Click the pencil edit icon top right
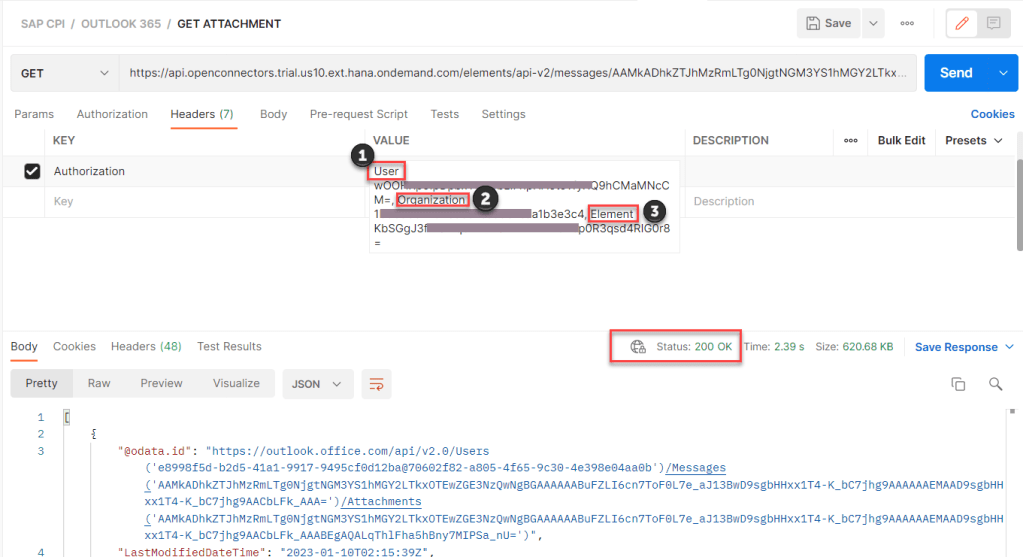This screenshot has height=557, width=1023. (x=962, y=23)
